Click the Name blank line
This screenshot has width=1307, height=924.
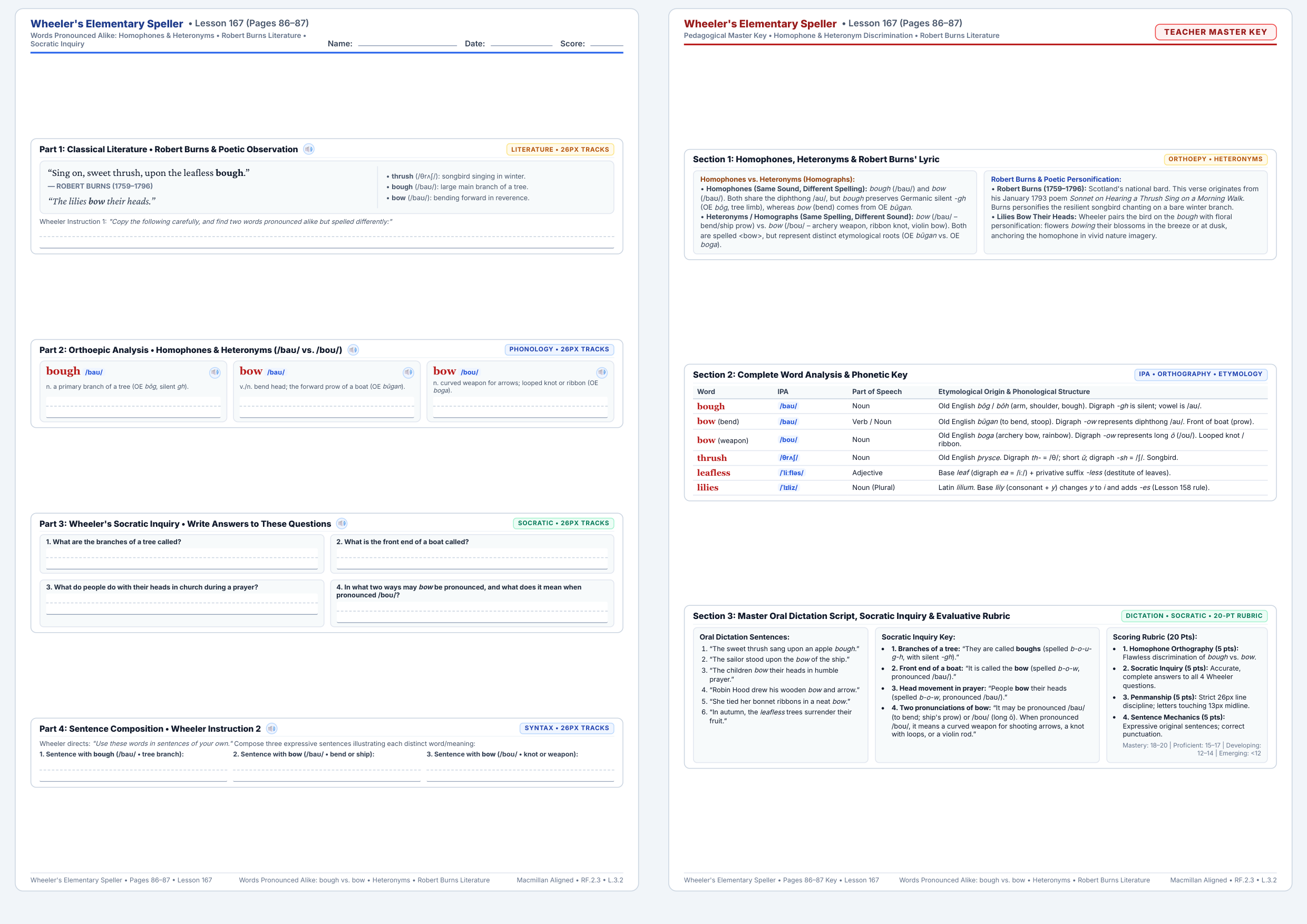(407, 44)
